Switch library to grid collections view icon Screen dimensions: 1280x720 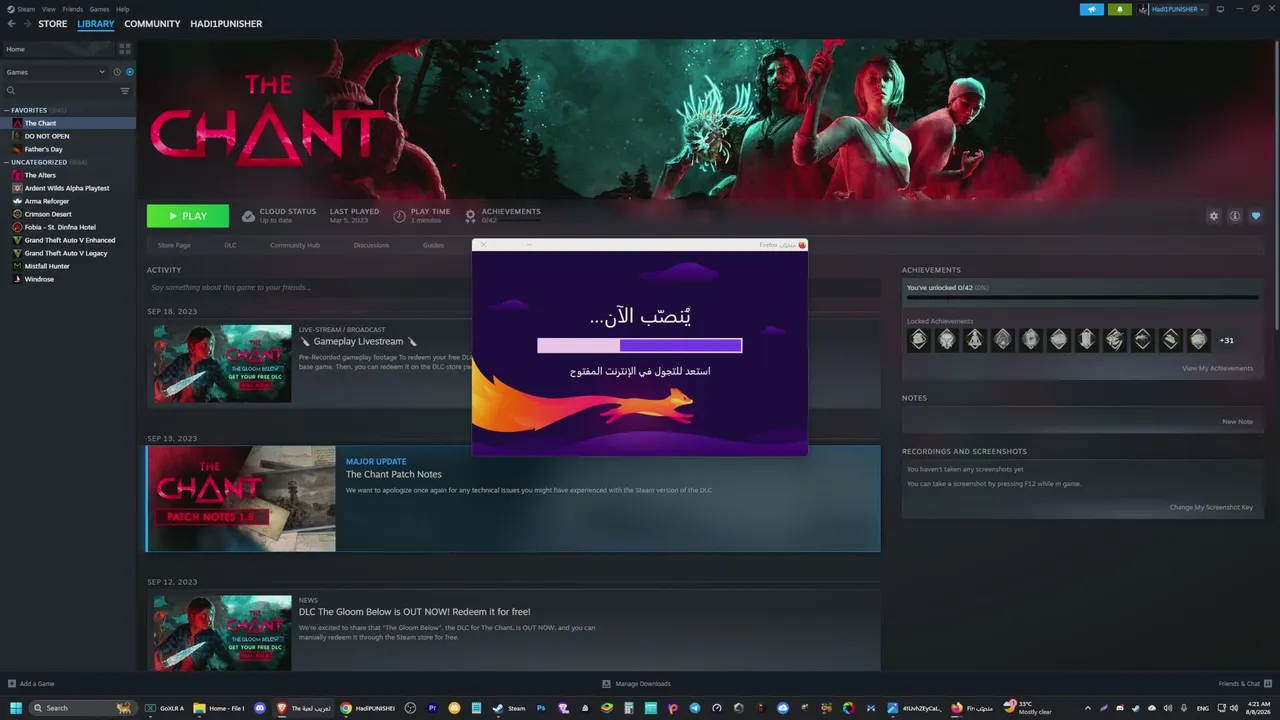[x=125, y=48]
